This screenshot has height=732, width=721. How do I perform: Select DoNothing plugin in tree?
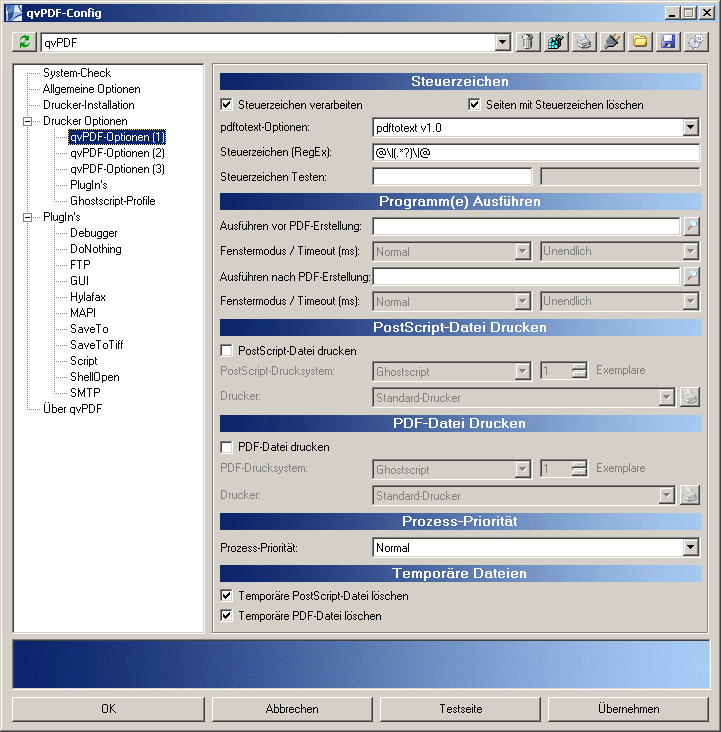pos(96,249)
